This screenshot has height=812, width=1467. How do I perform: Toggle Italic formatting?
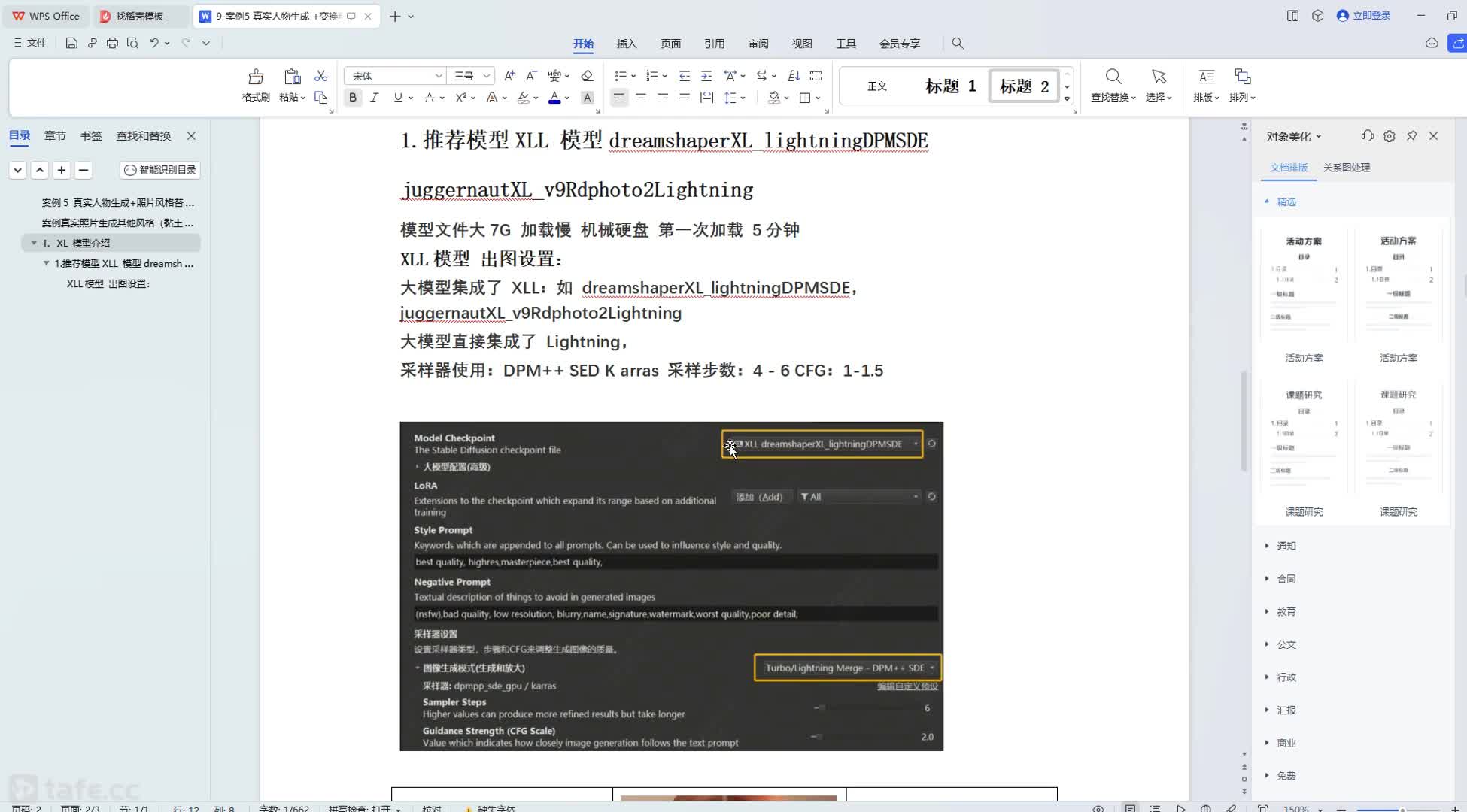(x=375, y=98)
